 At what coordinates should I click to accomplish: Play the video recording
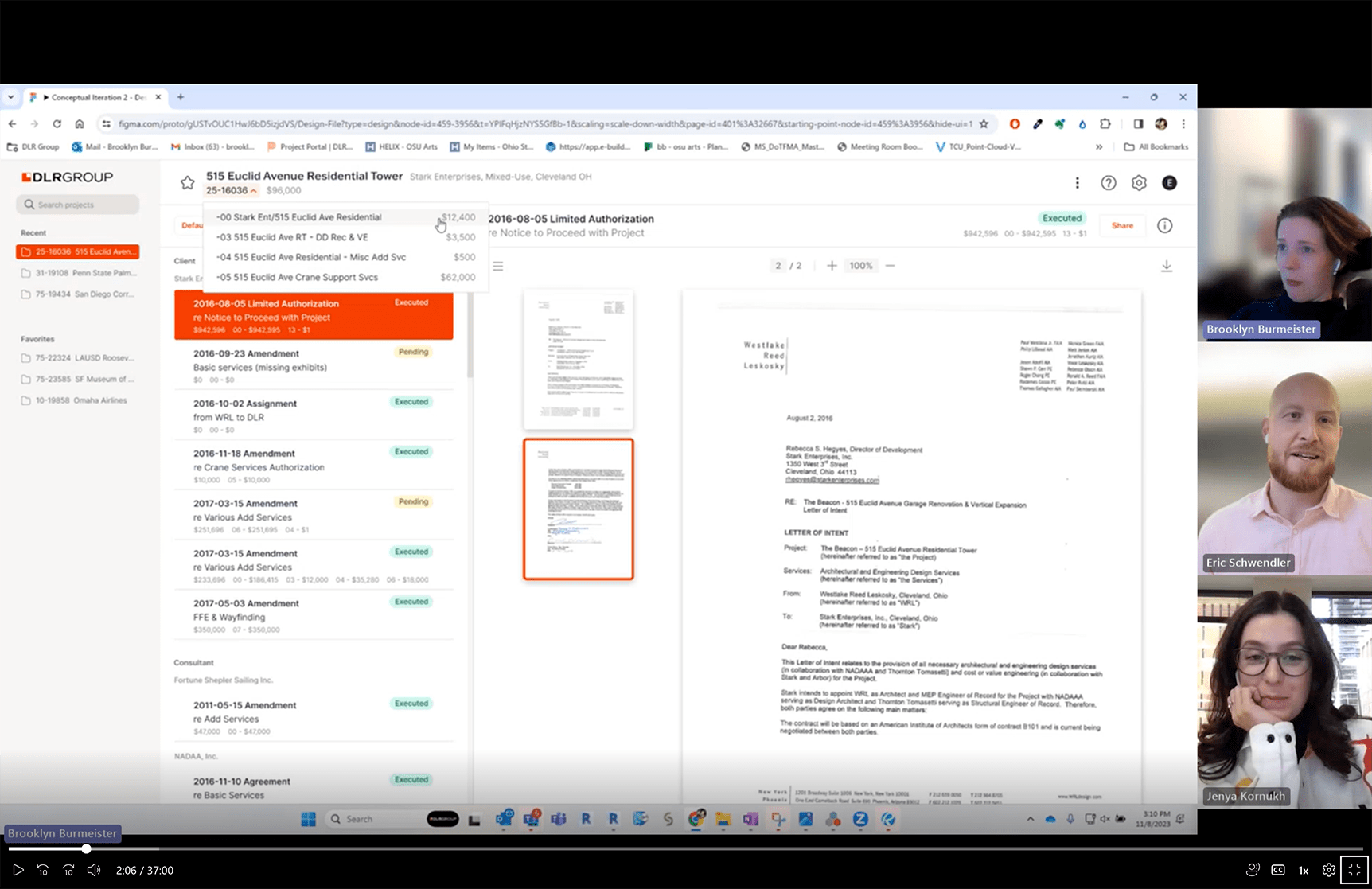[18, 870]
